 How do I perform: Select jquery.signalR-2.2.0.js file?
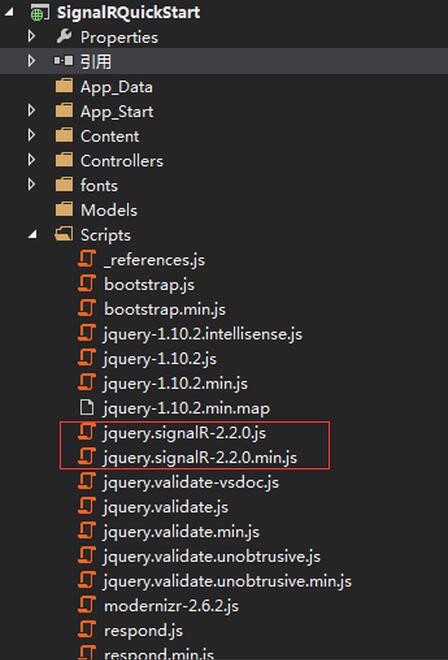(x=184, y=433)
